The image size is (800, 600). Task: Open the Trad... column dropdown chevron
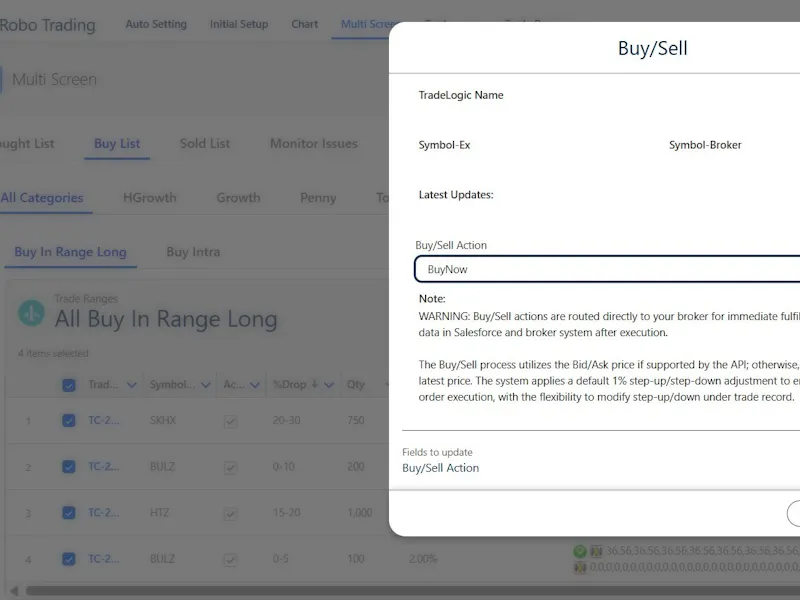pyautogui.click(x=132, y=385)
